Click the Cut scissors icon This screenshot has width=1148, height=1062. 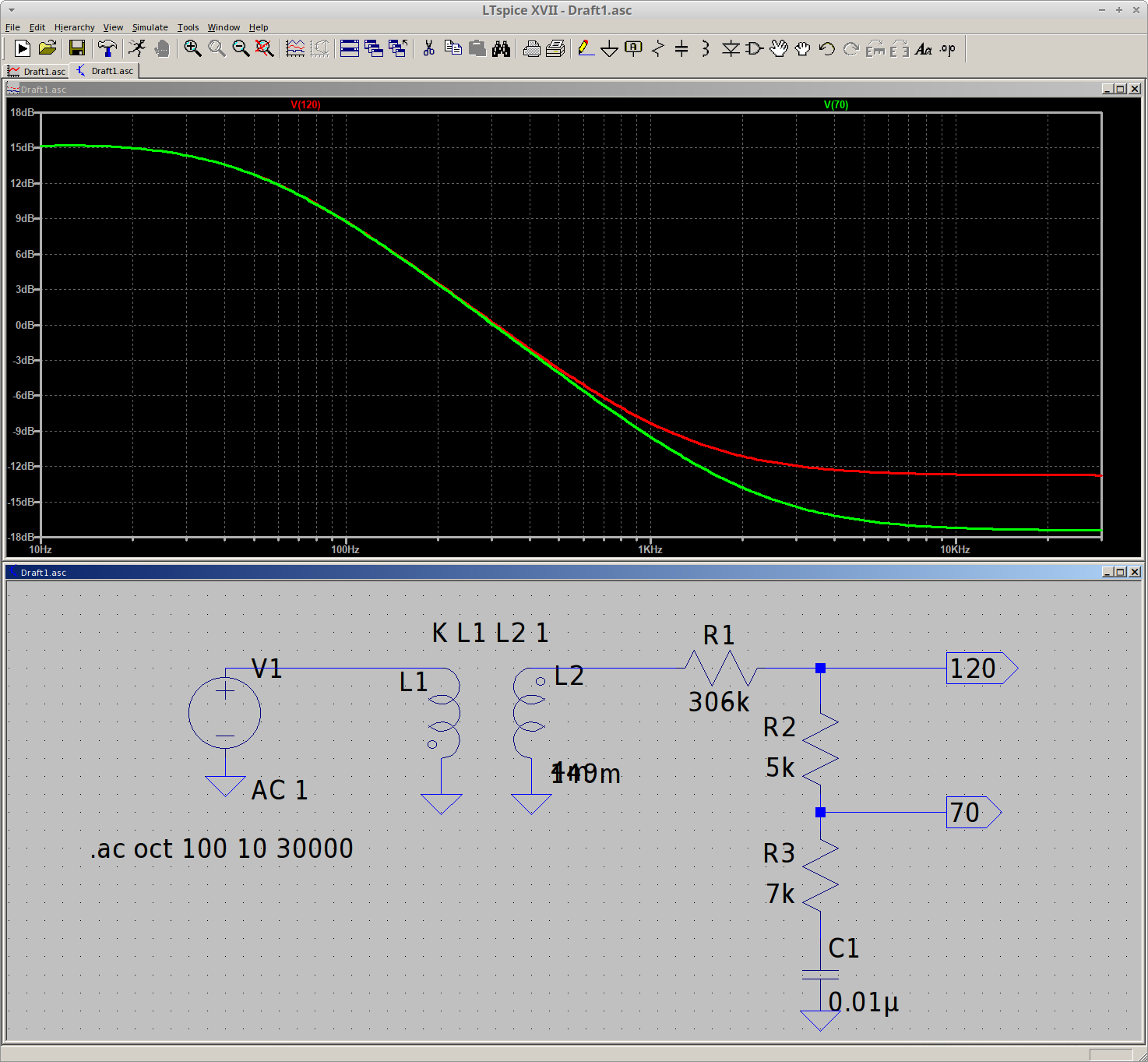click(428, 48)
